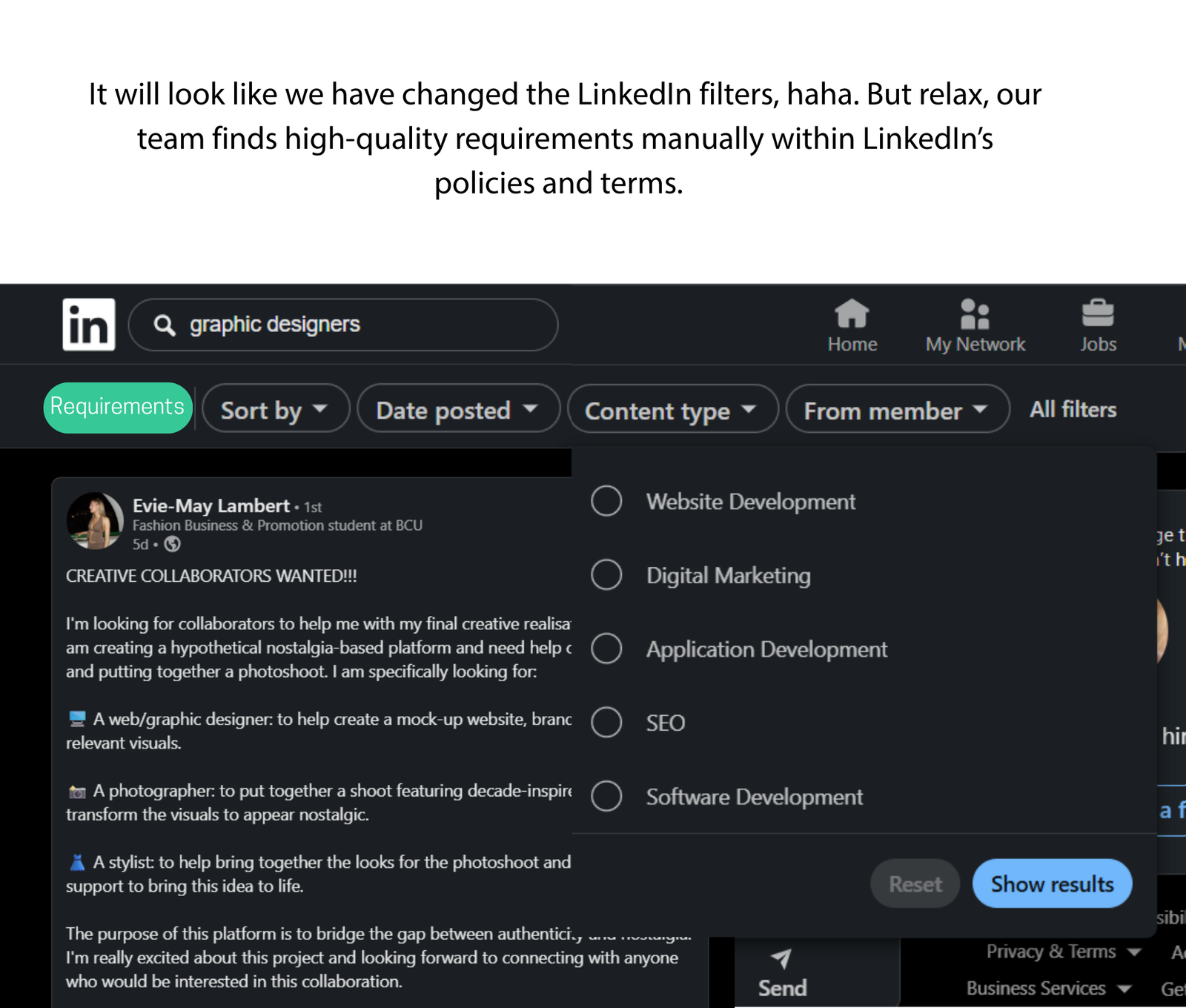Select the Digital Marketing radio option
The width and height of the screenshot is (1186, 1008).
(606, 574)
